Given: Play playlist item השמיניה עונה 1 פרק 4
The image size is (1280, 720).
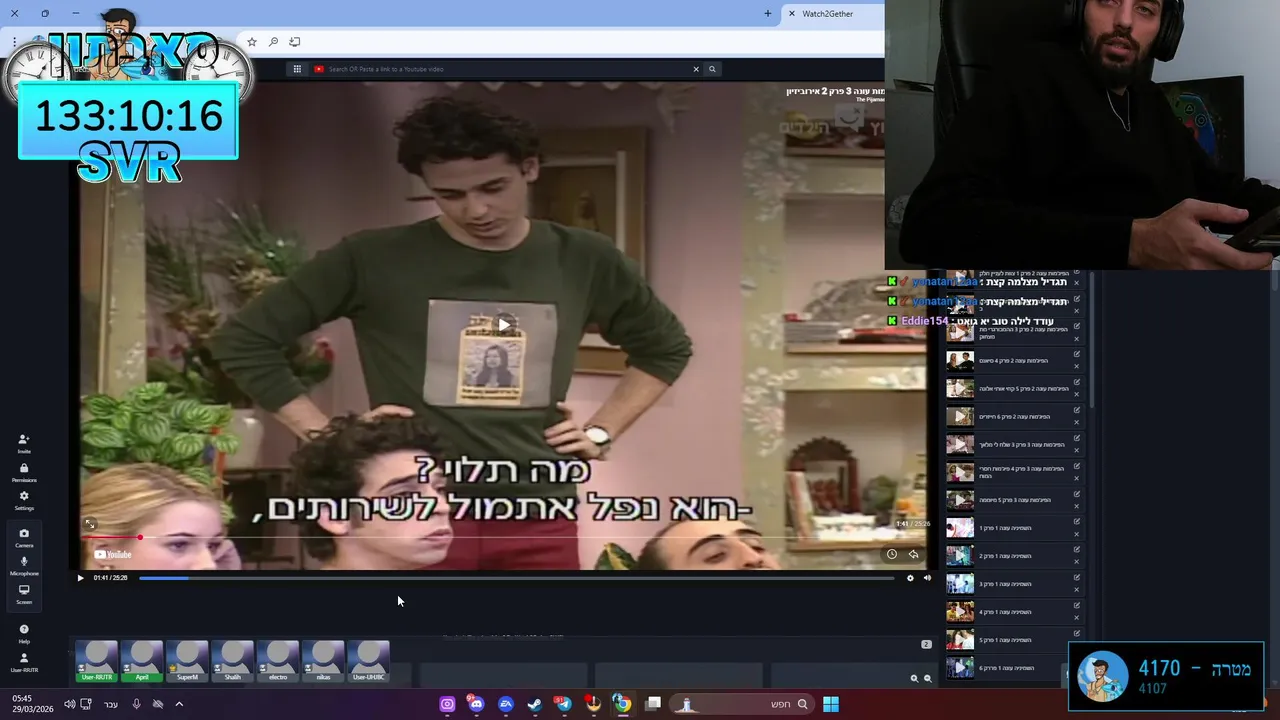Looking at the screenshot, I should 960,612.
